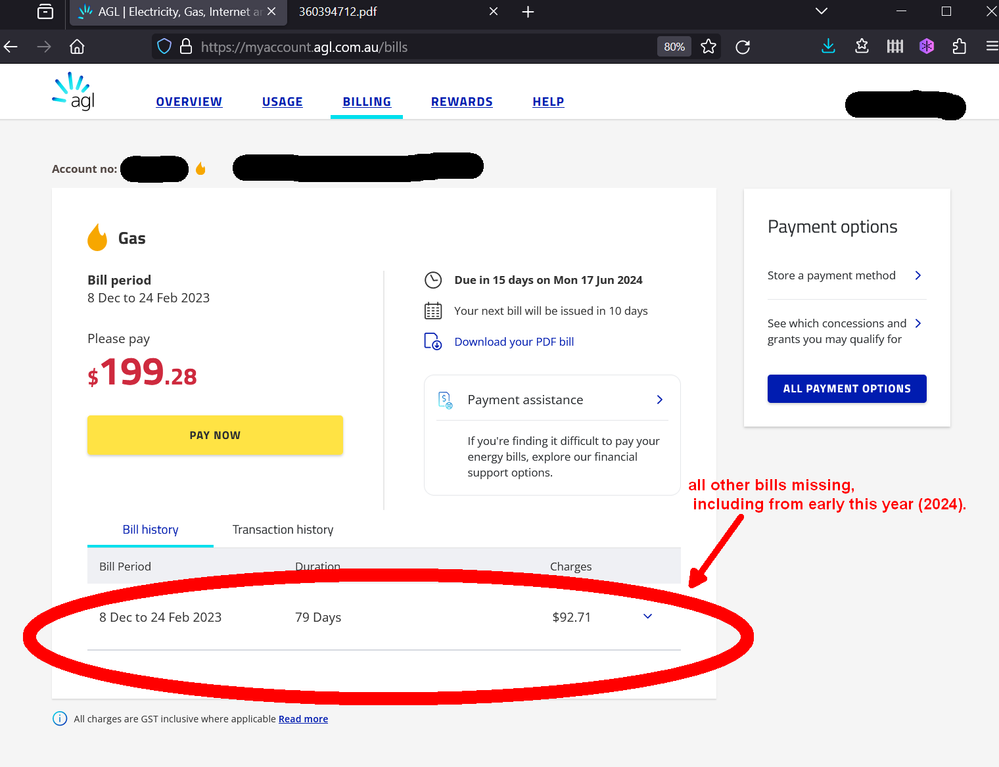
Task: Switch to Transaction history tab
Action: tap(283, 530)
